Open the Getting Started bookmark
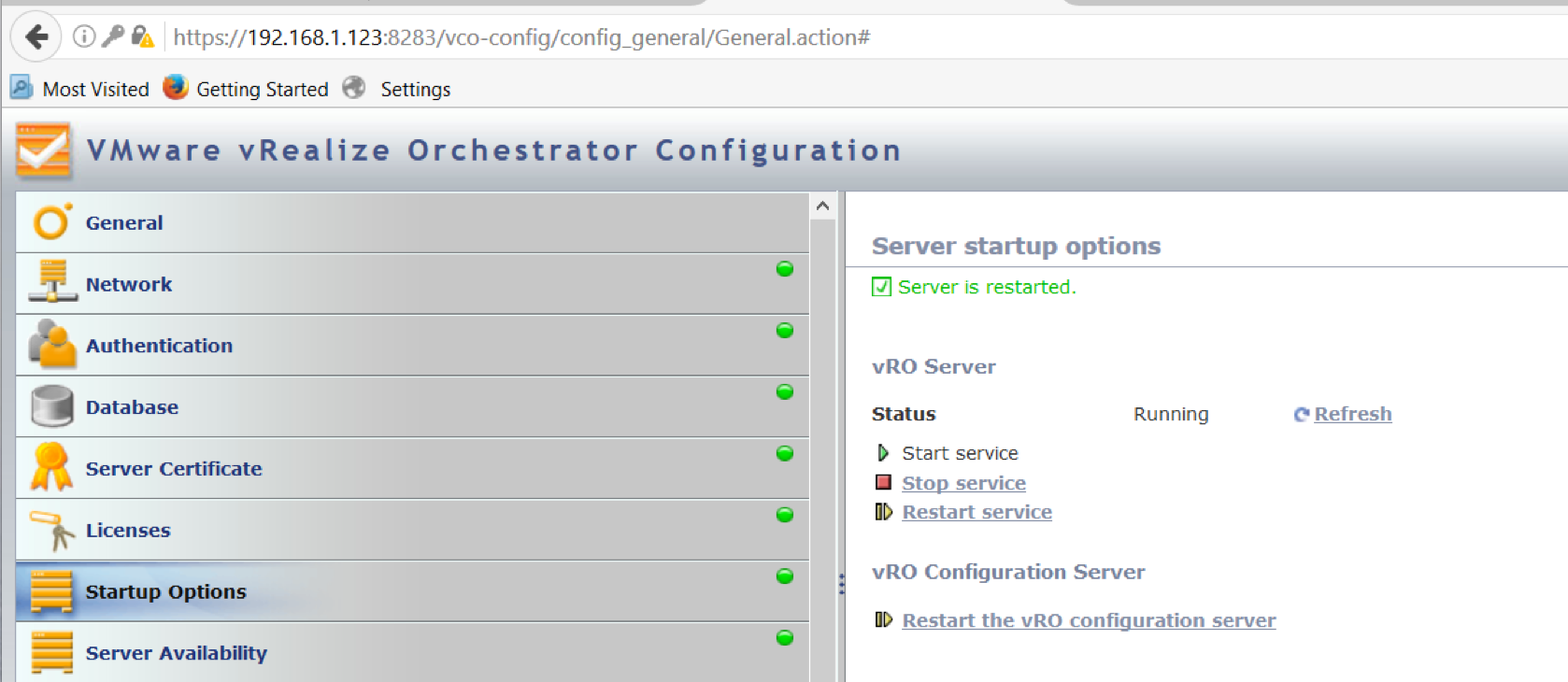This screenshot has height=682, width=1568. 263,89
